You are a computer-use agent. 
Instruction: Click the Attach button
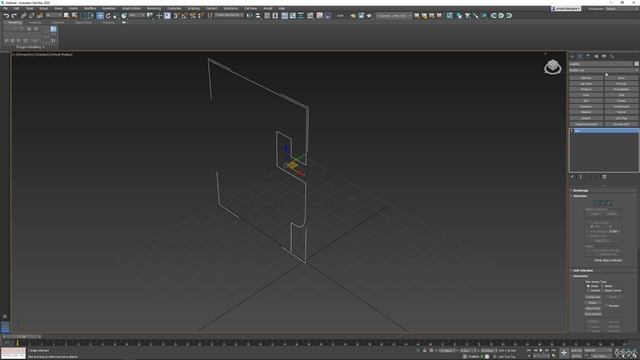pyautogui.click(x=593, y=303)
